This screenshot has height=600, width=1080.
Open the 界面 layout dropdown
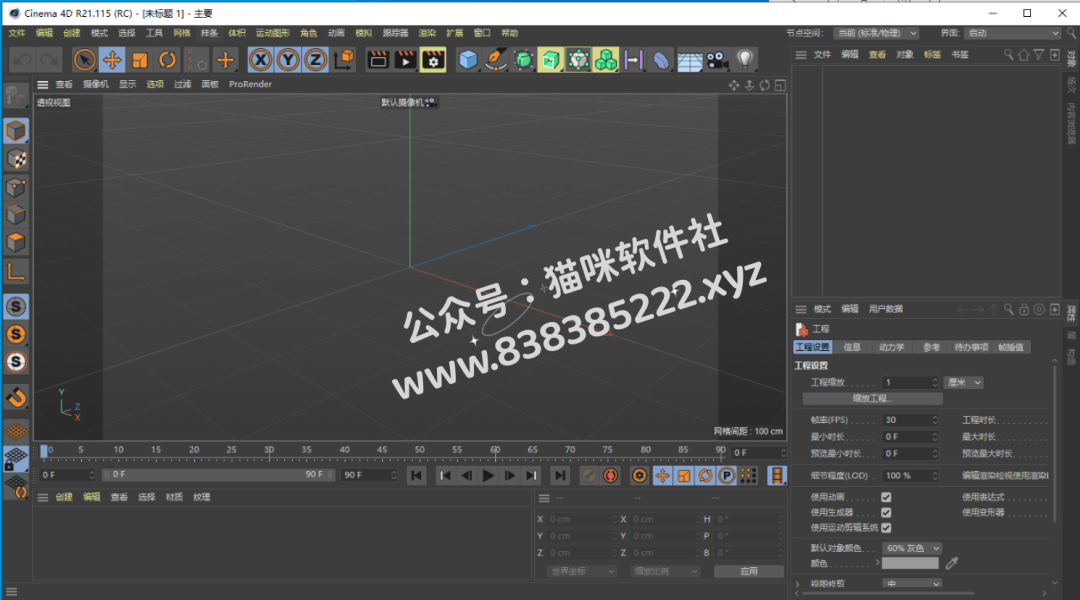tap(1012, 33)
